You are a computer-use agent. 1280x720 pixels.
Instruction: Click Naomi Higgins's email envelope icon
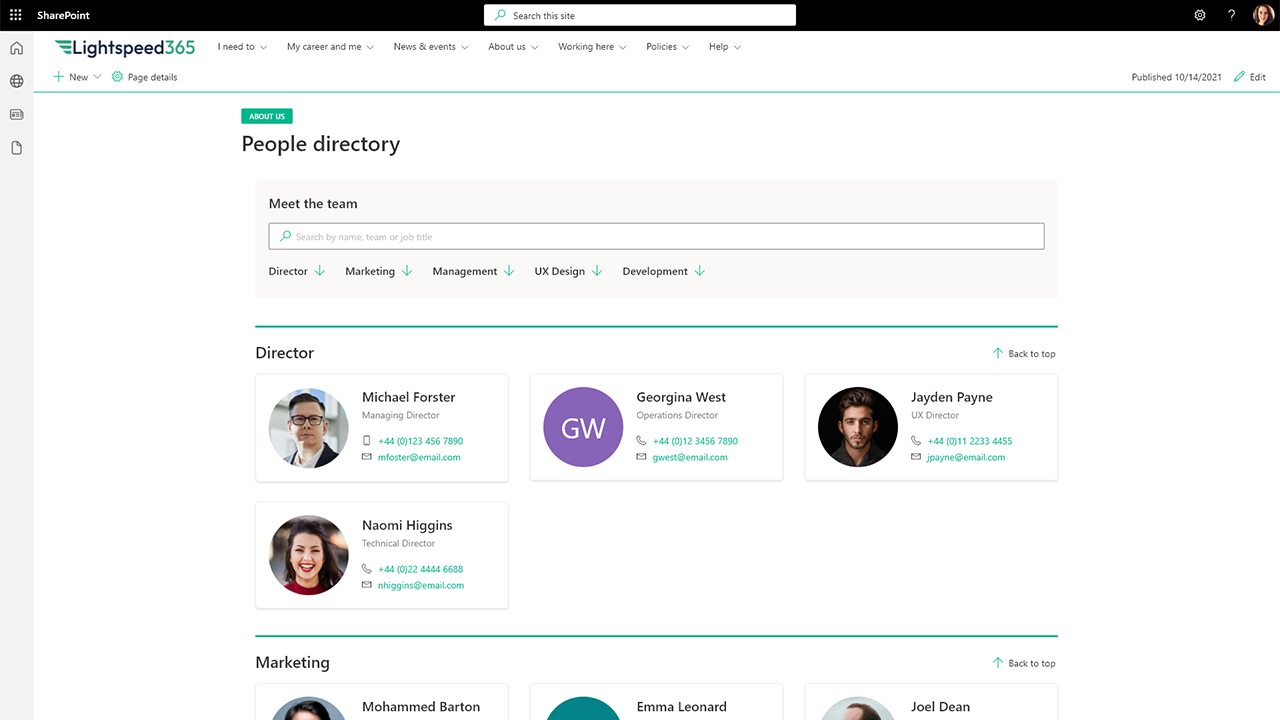(367, 585)
